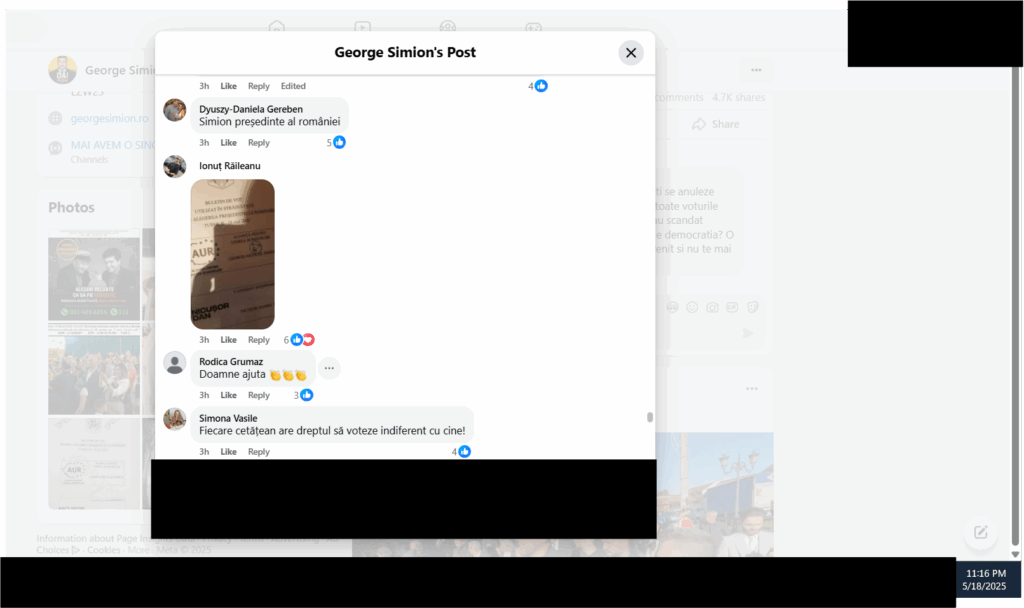This screenshot has height=608, width=1024.
Task: Open Ionuț Răileanu's profile name link
Action: tap(230, 166)
